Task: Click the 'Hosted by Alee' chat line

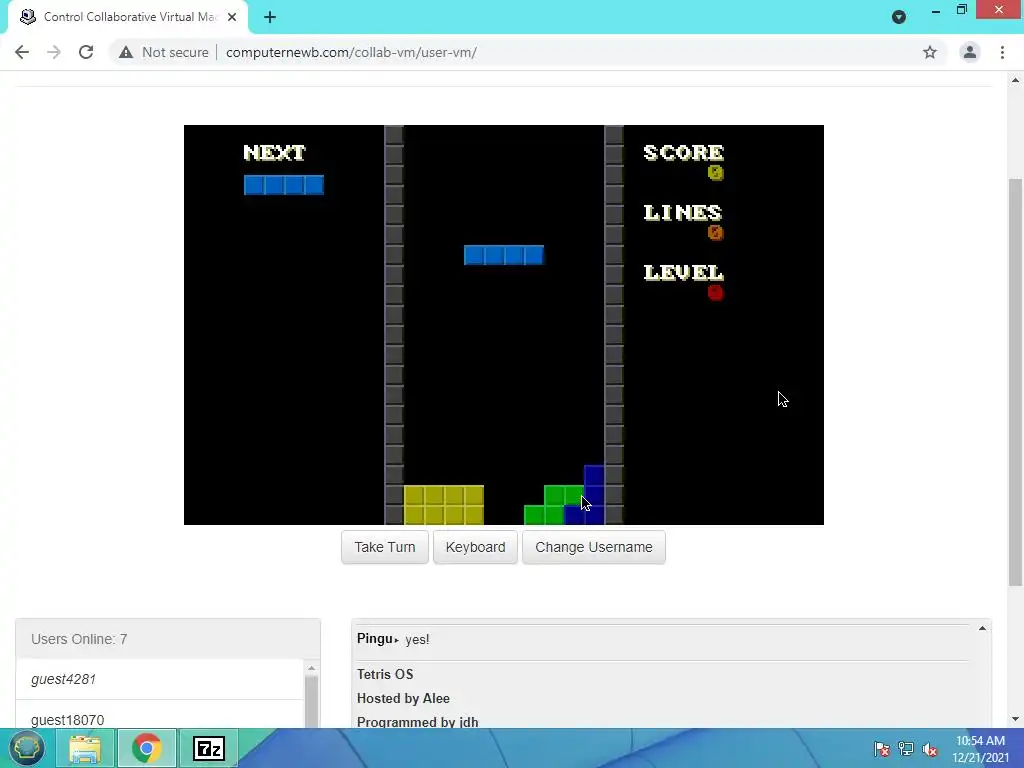Action: click(x=403, y=698)
